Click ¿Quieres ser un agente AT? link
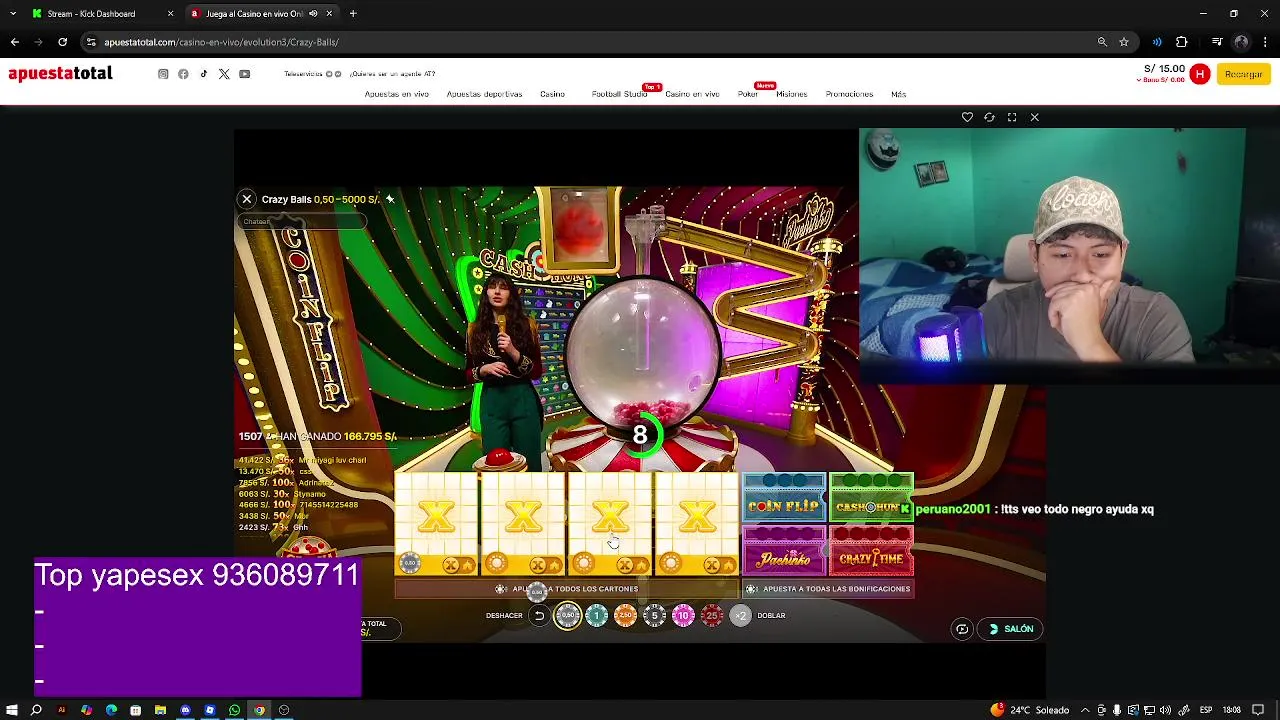The image size is (1280, 720). (392, 74)
